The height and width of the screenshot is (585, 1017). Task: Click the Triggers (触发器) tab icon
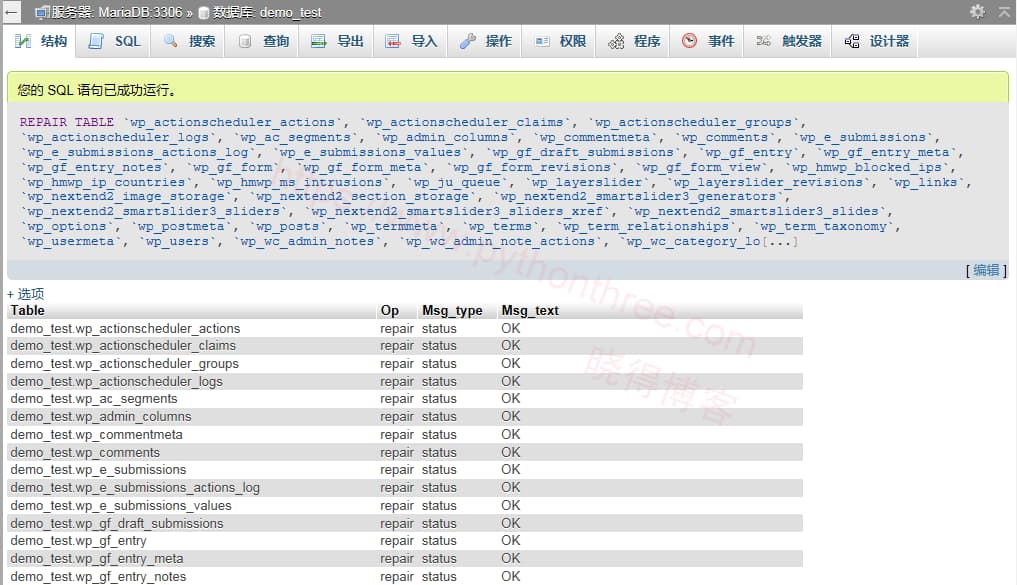(763, 41)
